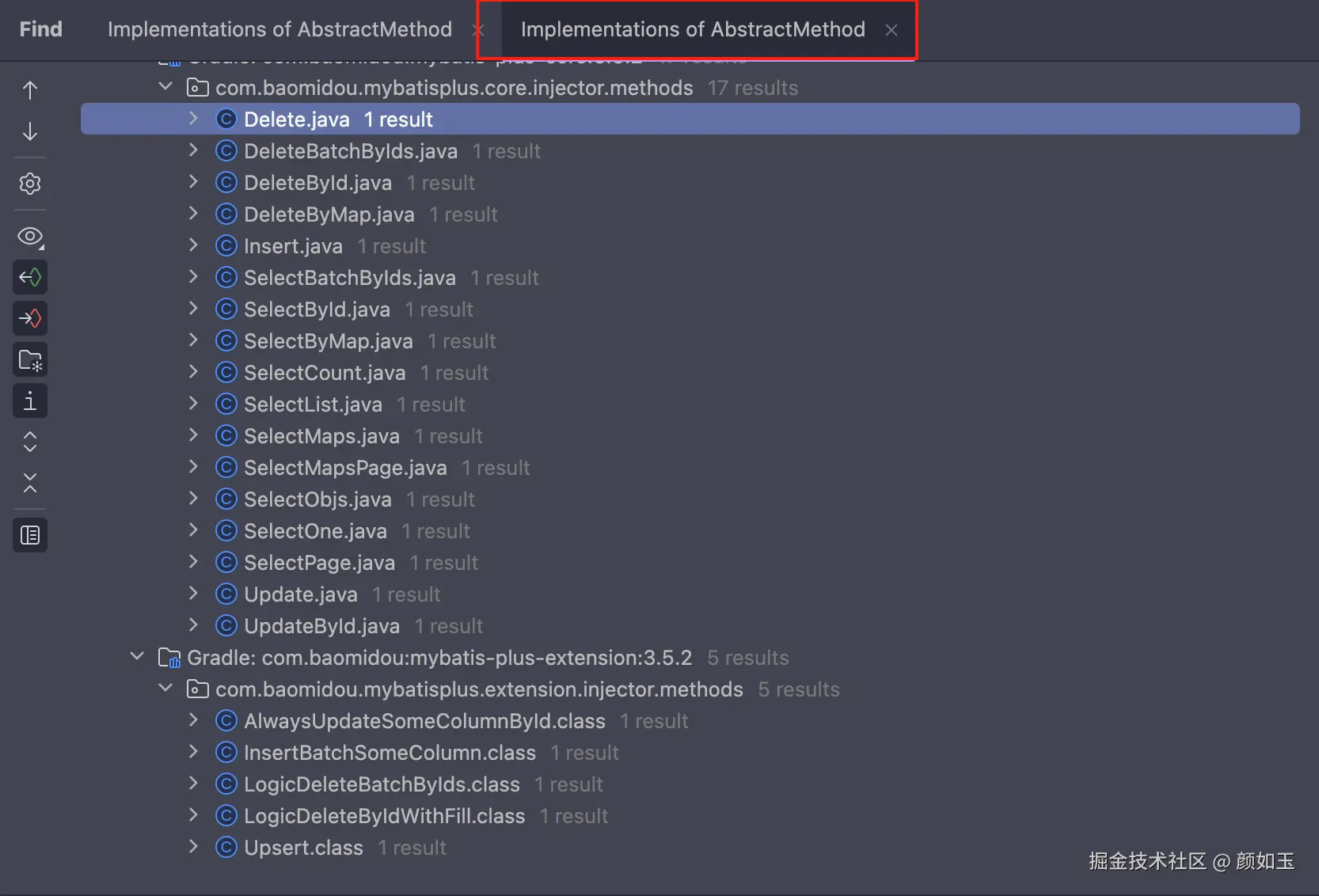Click the info icon in sidebar

point(30,401)
